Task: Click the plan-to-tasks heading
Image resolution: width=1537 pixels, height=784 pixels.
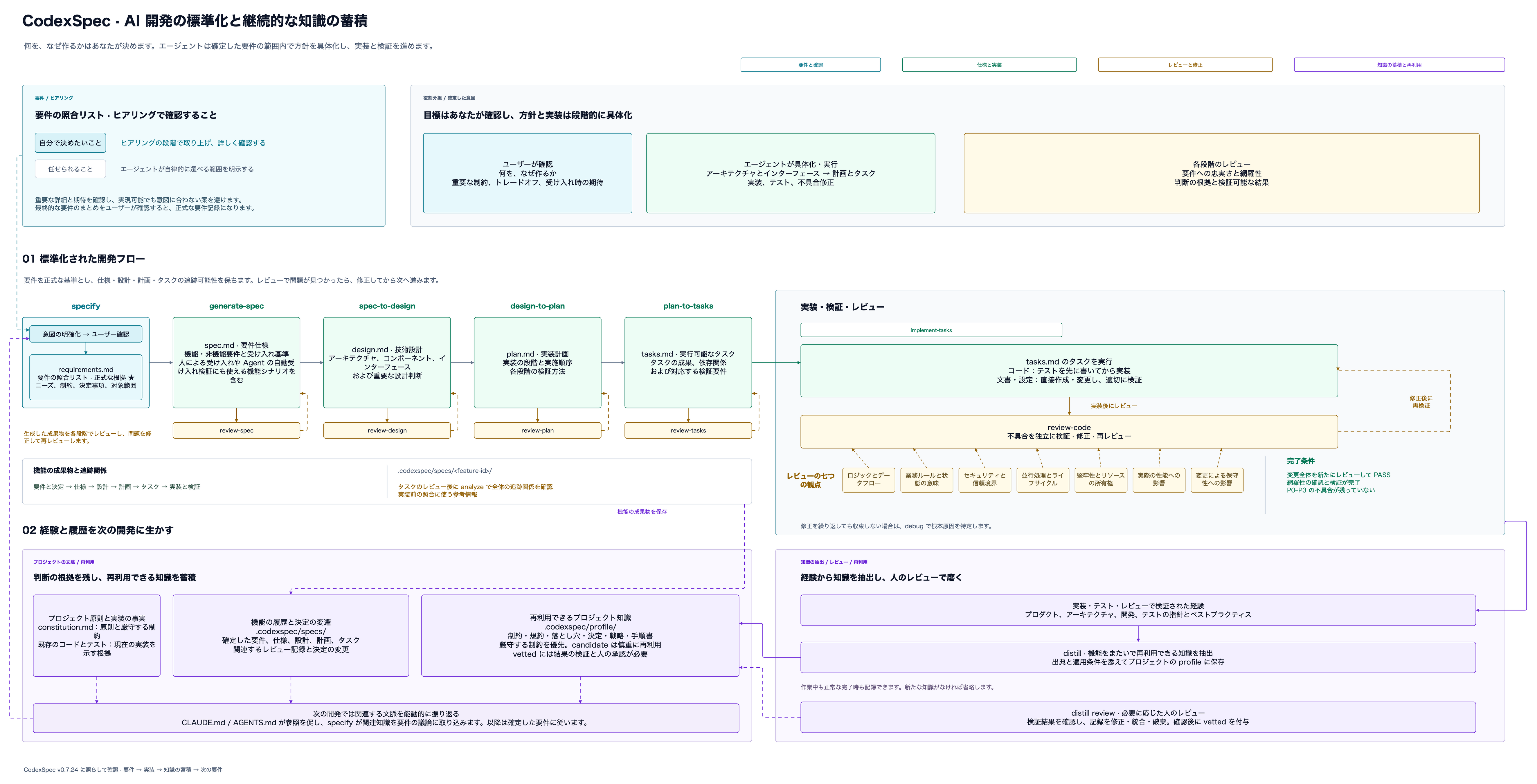Action: 688,306
